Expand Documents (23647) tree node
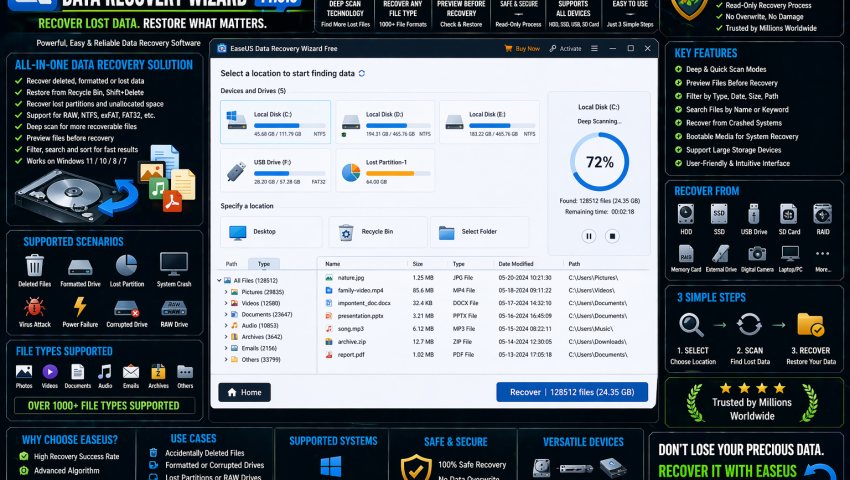The width and height of the screenshot is (850, 480). point(226,315)
